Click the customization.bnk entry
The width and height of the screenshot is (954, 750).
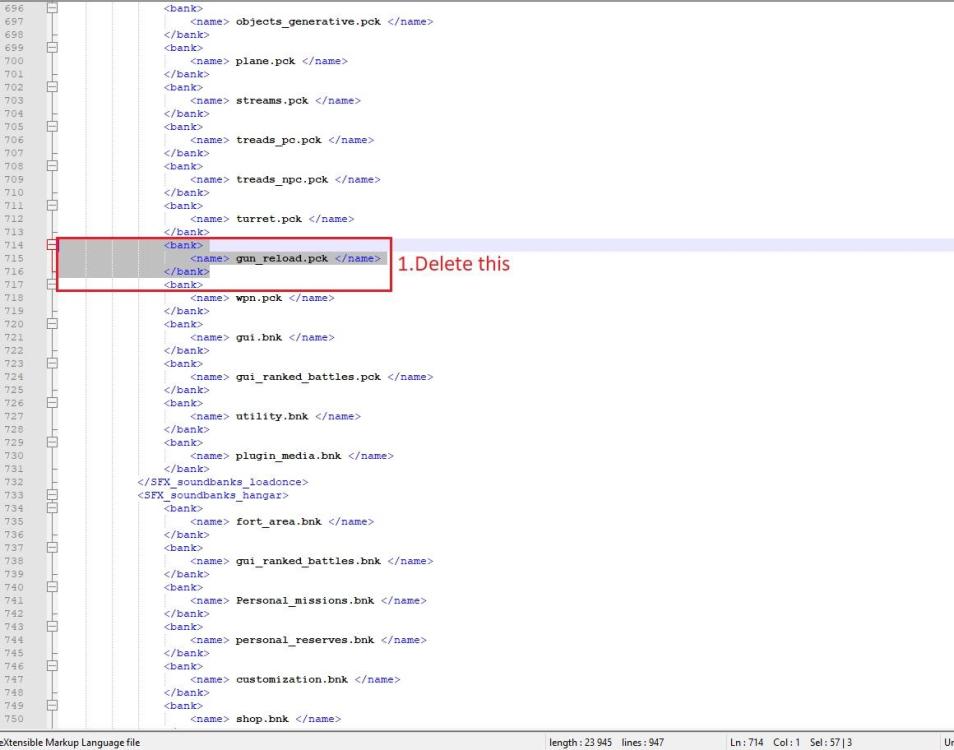291,680
